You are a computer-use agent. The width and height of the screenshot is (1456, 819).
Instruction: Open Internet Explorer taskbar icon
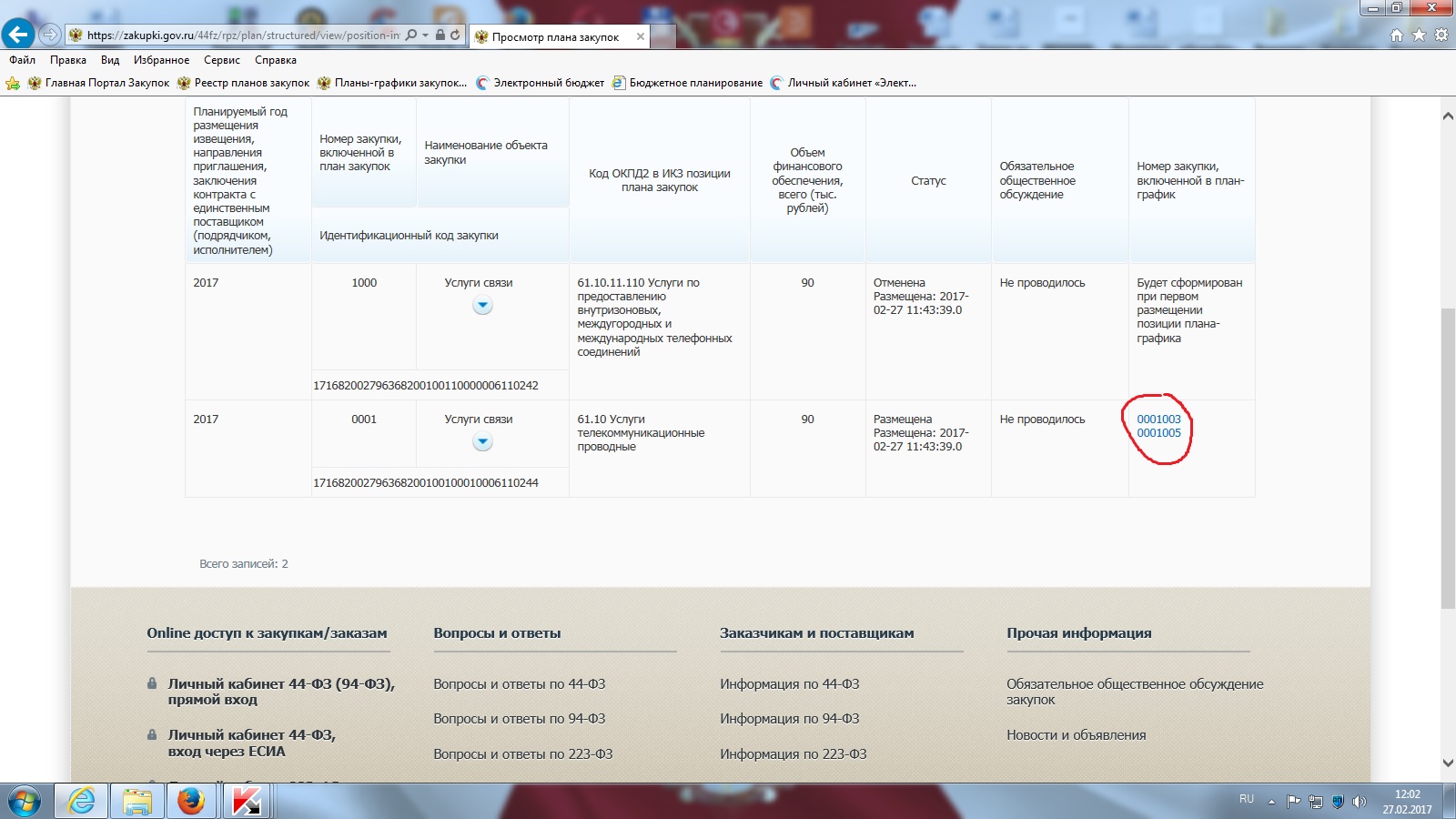click(x=82, y=802)
